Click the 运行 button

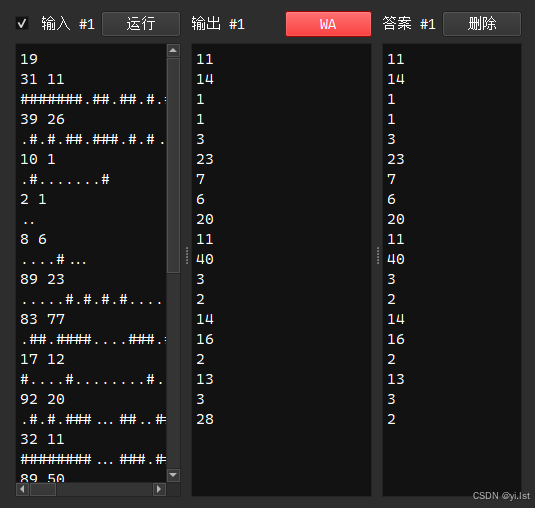click(141, 24)
